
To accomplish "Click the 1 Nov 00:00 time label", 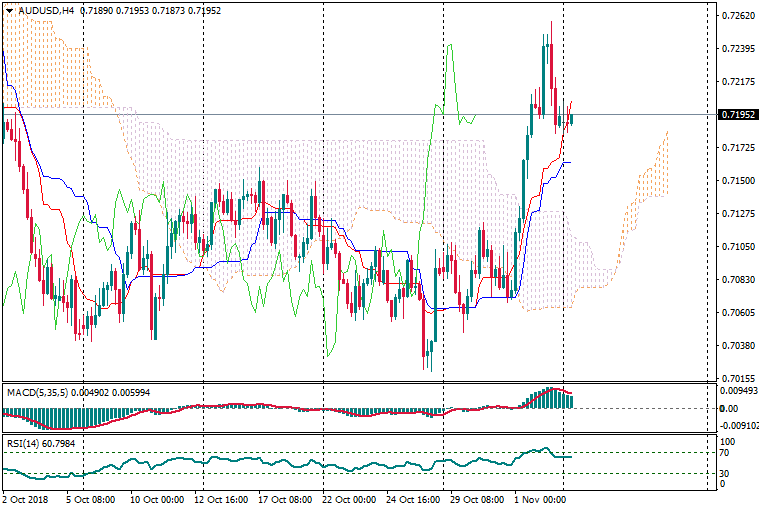I will click(x=540, y=499).
